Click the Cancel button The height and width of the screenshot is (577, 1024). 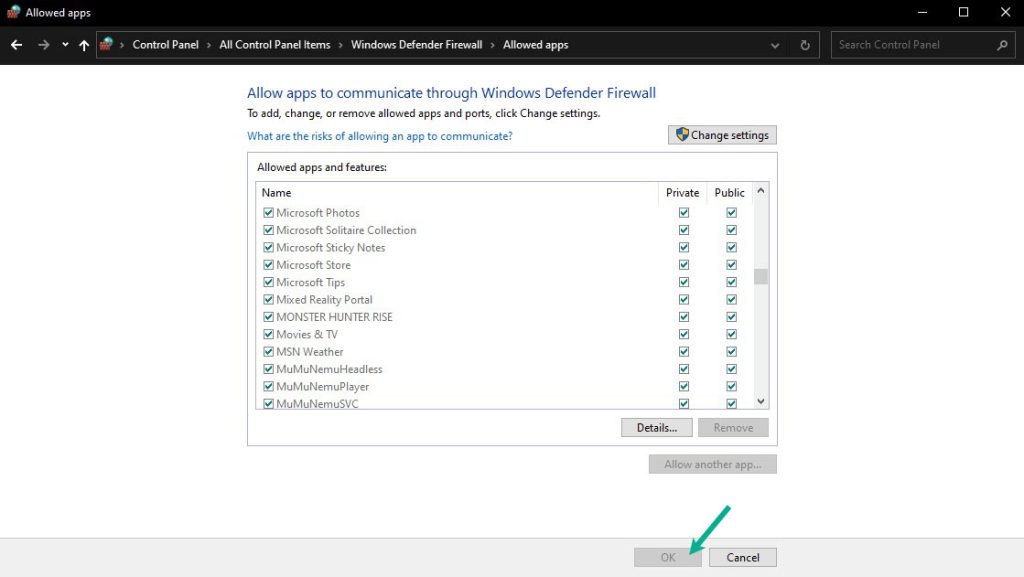743,557
